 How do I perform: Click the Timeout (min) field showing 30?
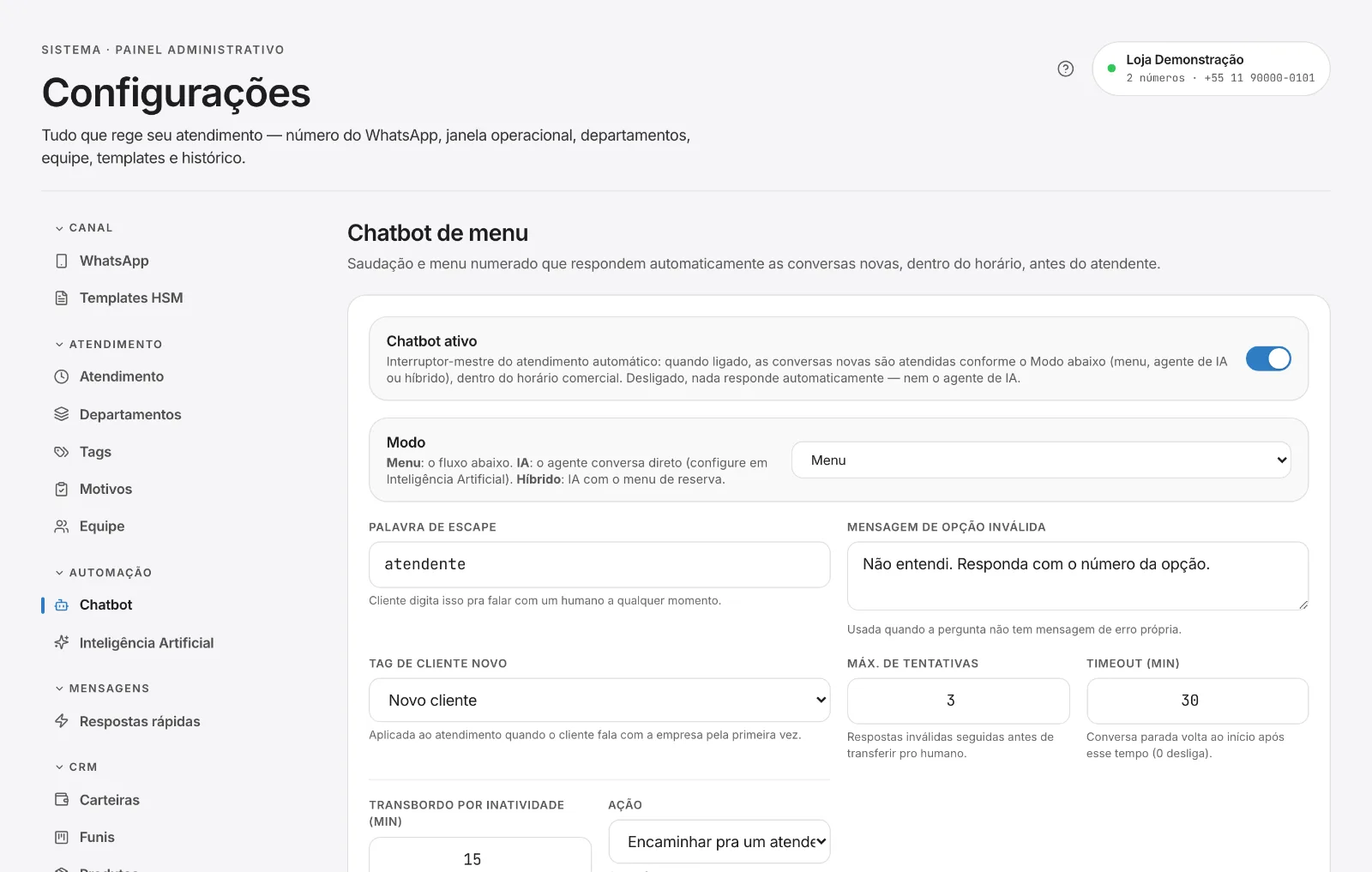coord(1197,701)
